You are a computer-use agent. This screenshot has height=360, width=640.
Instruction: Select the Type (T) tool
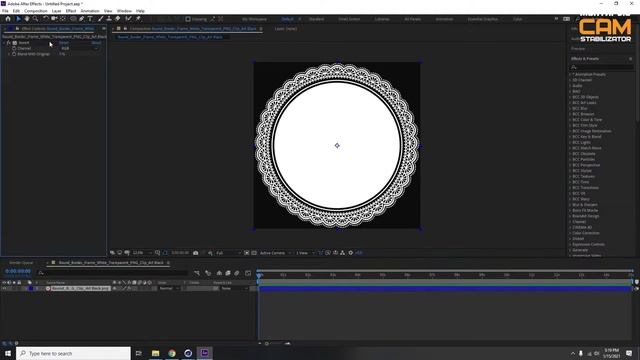(90, 19)
